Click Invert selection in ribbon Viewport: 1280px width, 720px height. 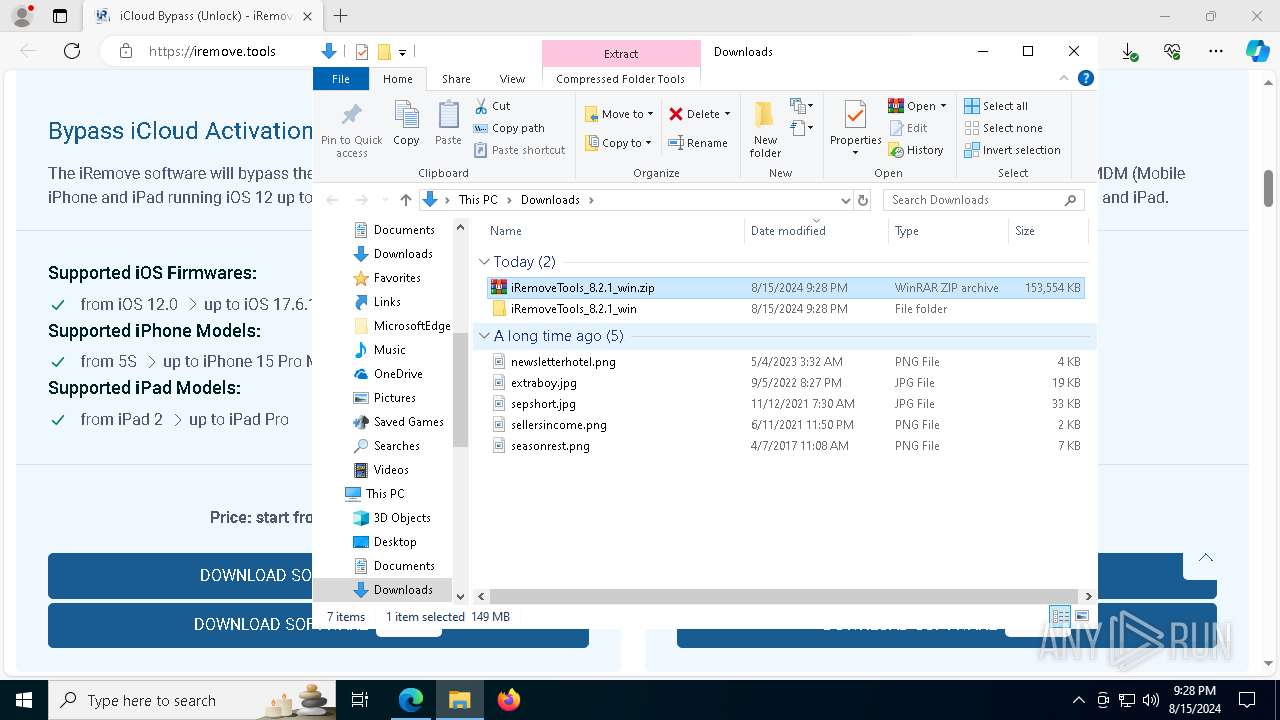pos(1012,150)
